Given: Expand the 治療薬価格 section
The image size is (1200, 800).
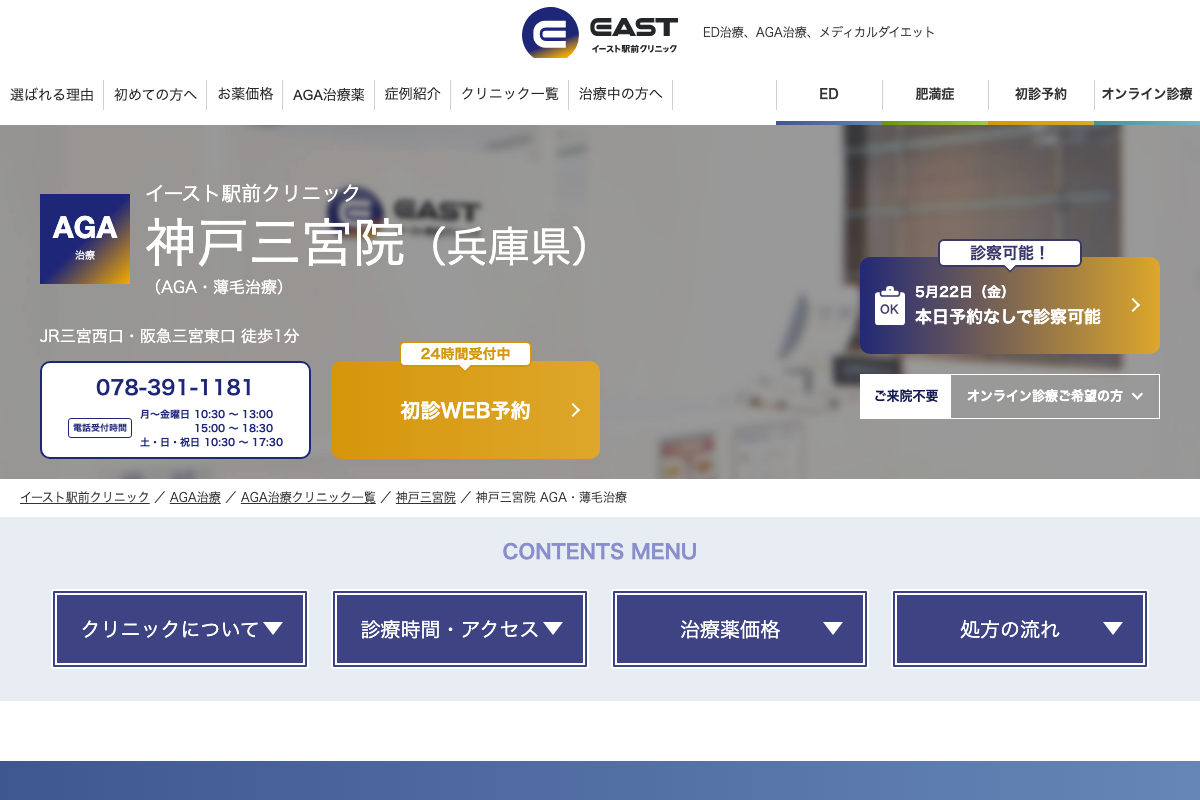Looking at the screenshot, I should [740, 629].
